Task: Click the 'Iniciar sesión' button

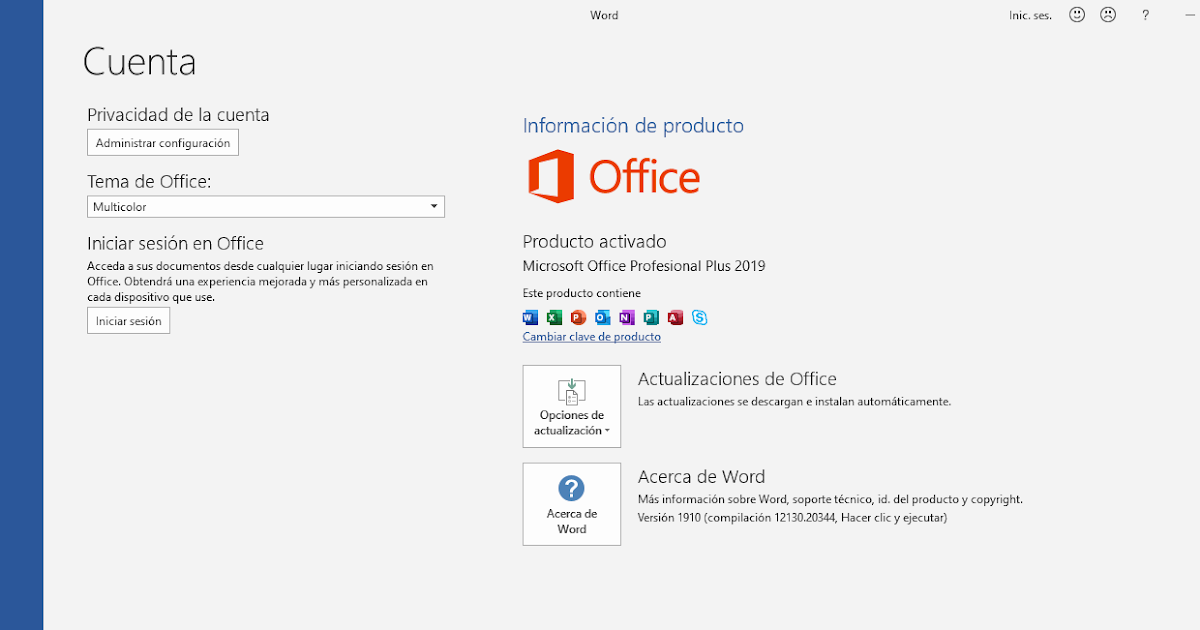Action: (x=128, y=320)
